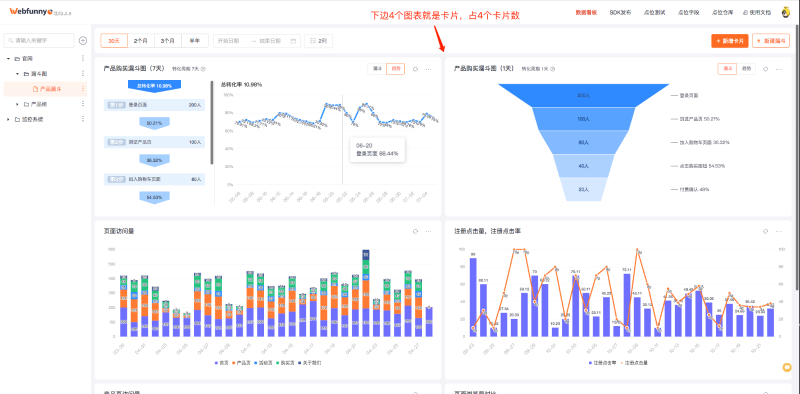Switch the 1天 funnel card to 趋势 view
Image resolution: width=800 pixels, height=394 pixels.
coord(746,69)
